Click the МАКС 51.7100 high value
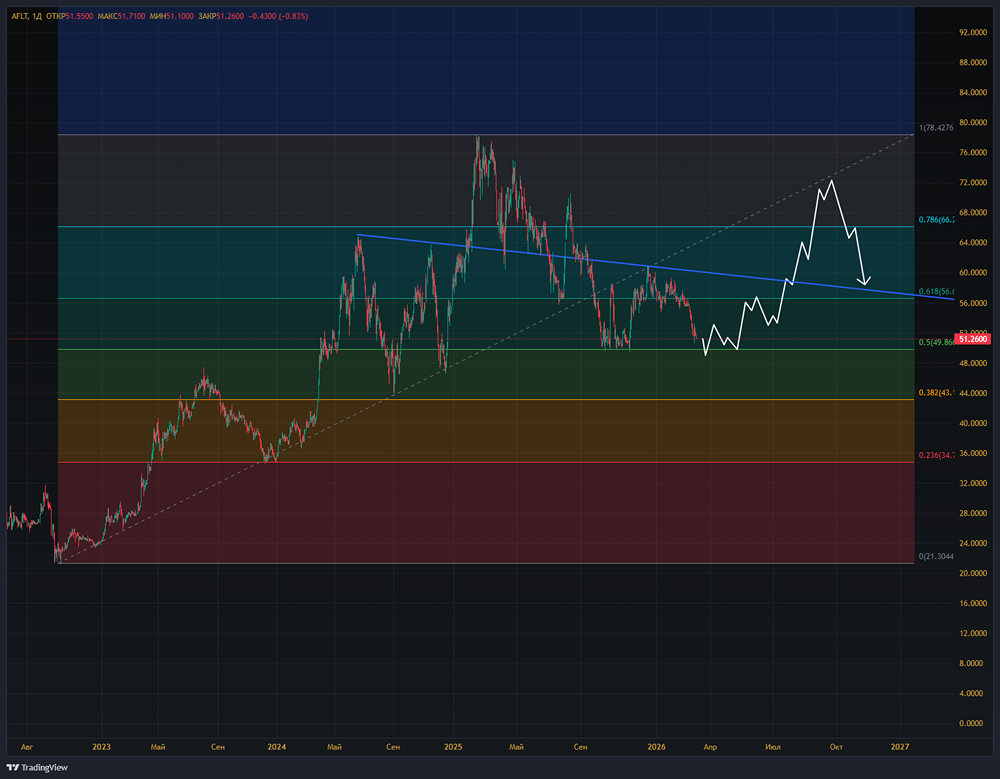This screenshot has width=1000, height=779. [x=121, y=16]
